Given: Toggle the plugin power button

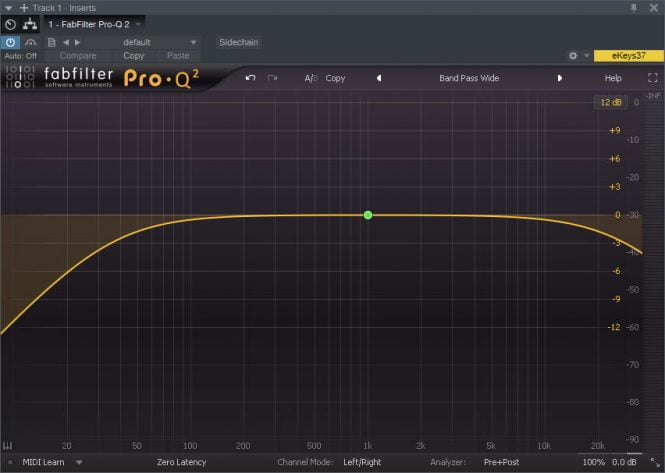Looking at the screenshot, I should click(10, 42).
